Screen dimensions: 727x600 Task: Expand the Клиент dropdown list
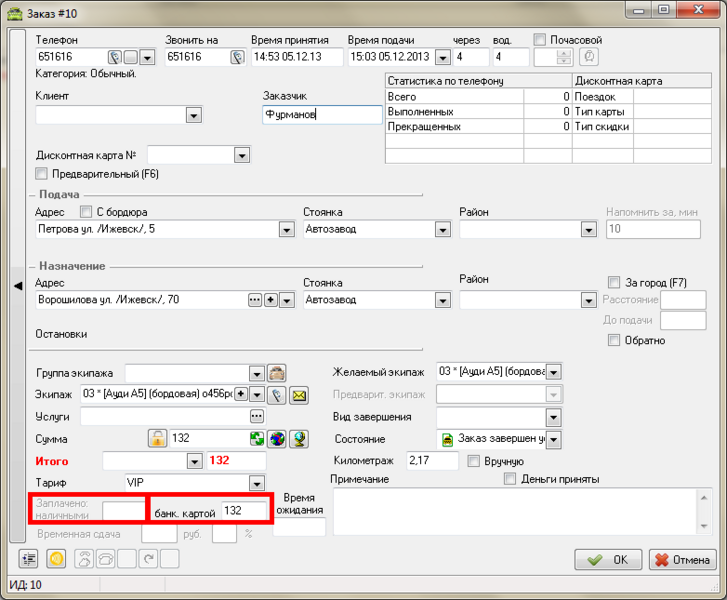pos(194,116)
